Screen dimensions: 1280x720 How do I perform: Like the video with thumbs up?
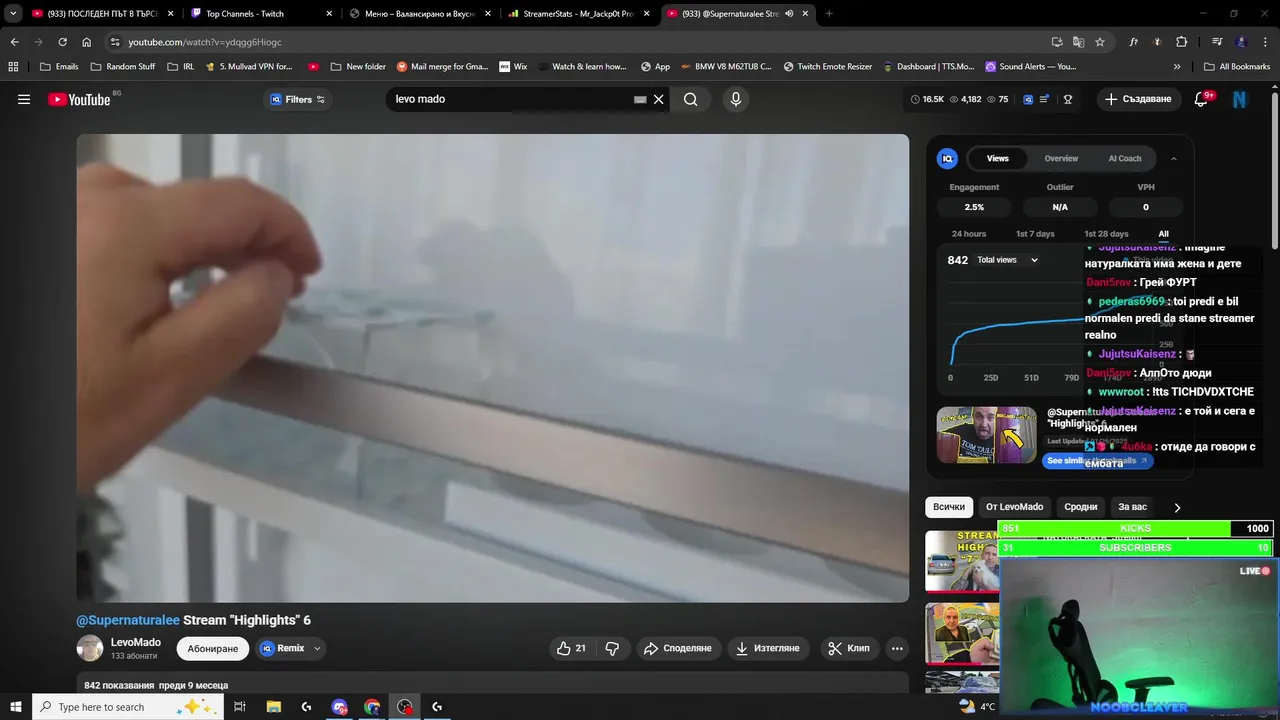point(571,648)
